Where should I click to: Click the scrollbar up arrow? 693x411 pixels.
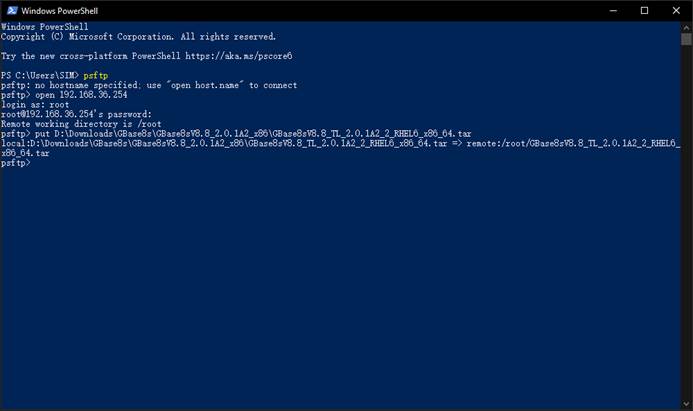point(686,27)
